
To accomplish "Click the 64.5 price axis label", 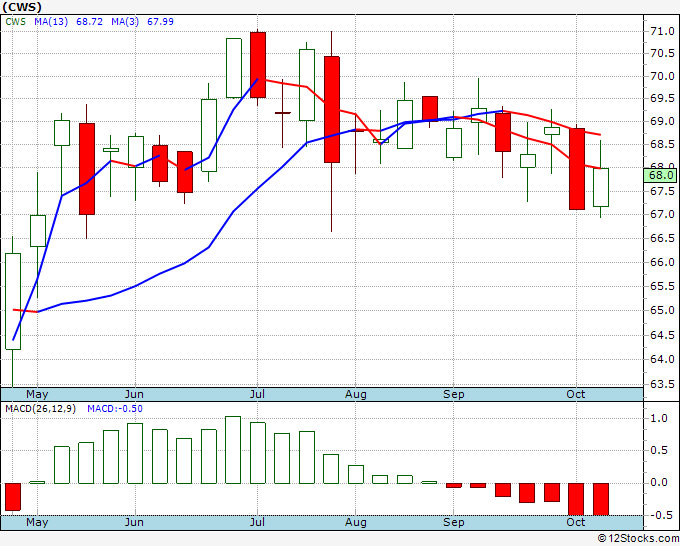I will pos(662,335).
